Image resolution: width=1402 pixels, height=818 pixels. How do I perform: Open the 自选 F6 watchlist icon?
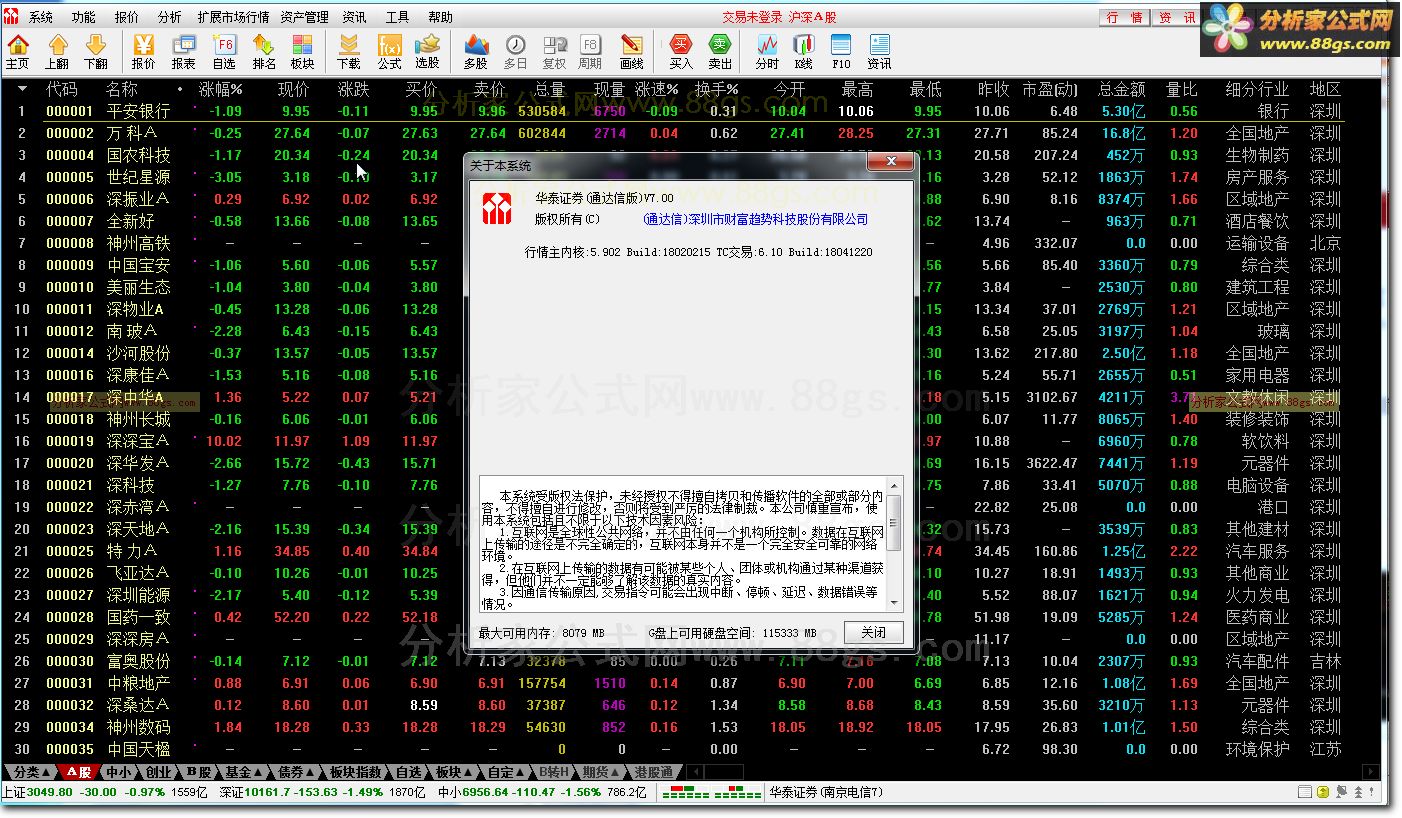pos(224,52)
